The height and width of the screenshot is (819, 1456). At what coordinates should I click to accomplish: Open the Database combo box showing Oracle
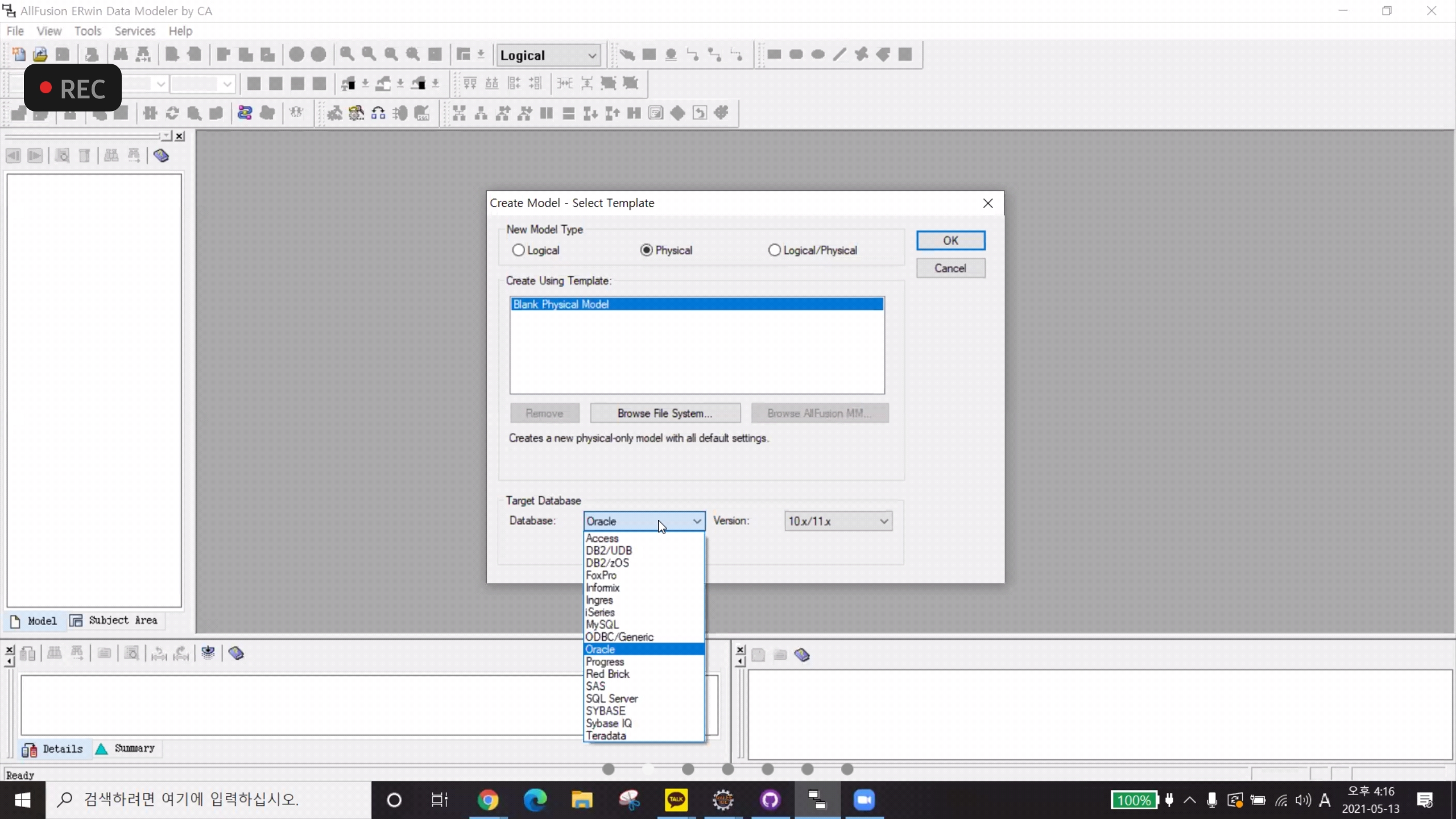point(644,521)
